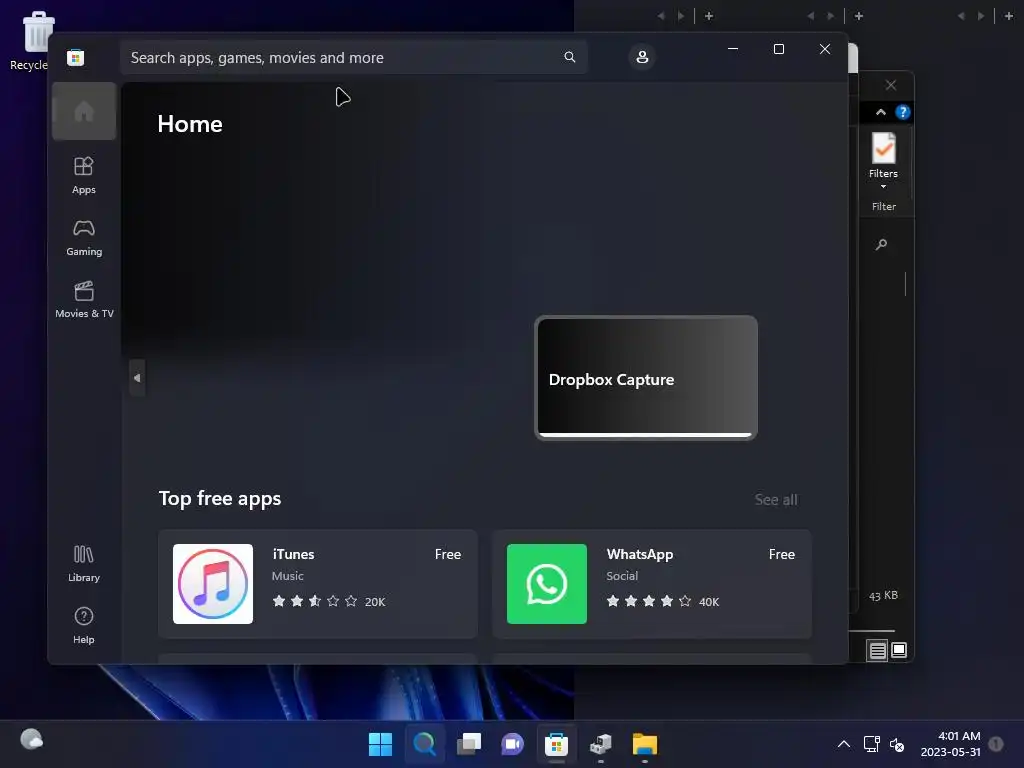This screenshot has width=1024, height=768.
Task: Click Microsoft Store icon on taskbar
Action: click(x=556, y=744)
